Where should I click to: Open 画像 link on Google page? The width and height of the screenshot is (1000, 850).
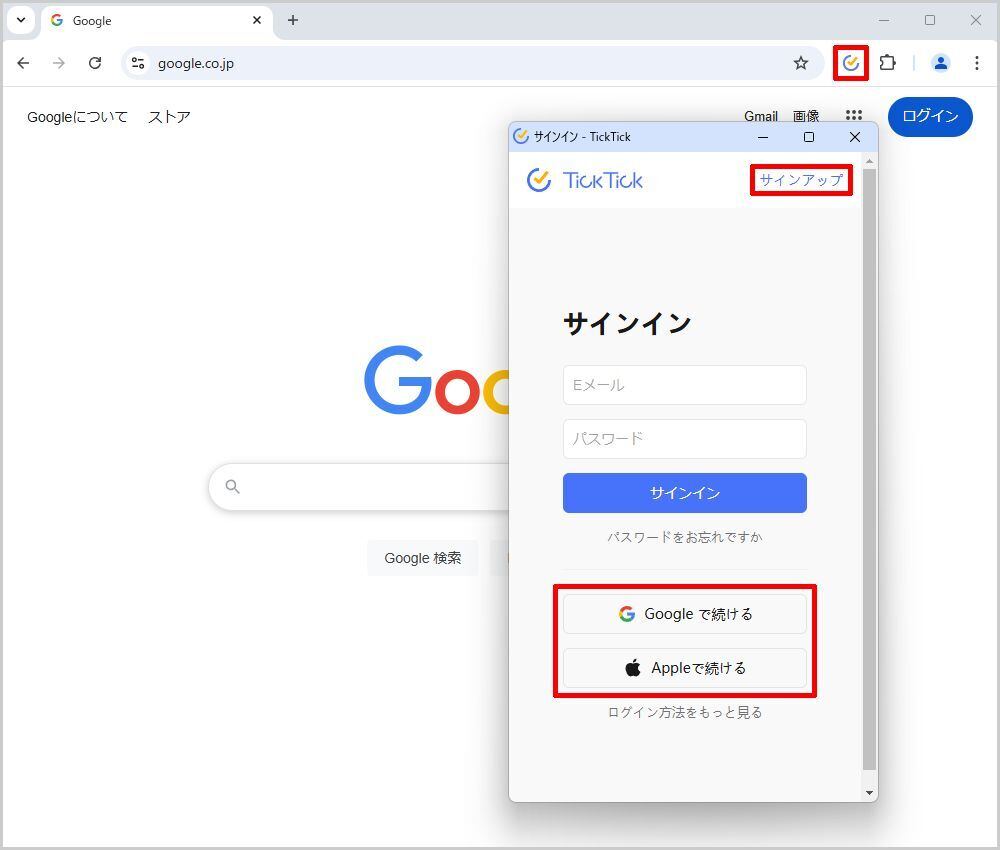pos(805,116)
